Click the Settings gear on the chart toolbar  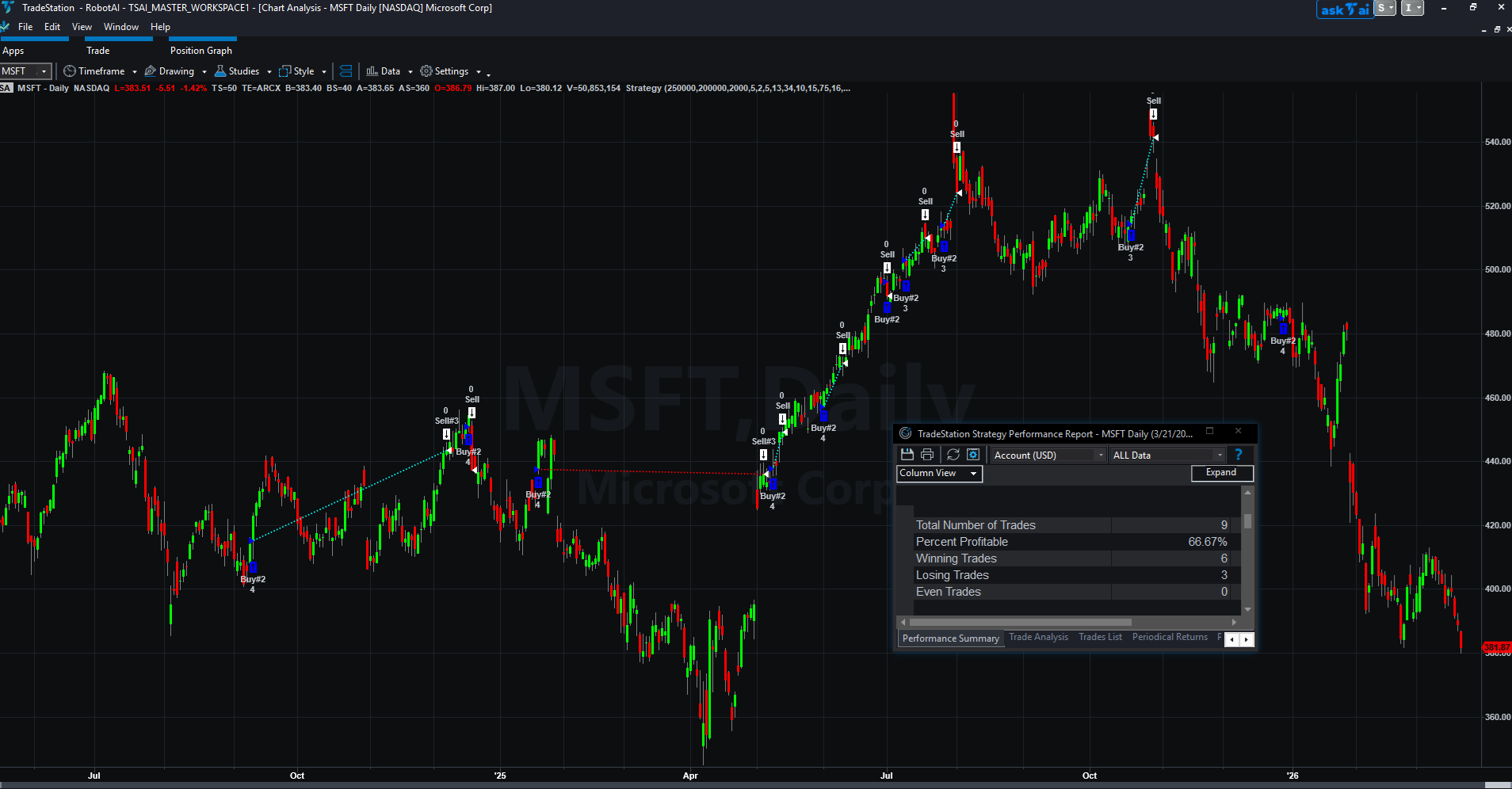click(x=426, y=71)
